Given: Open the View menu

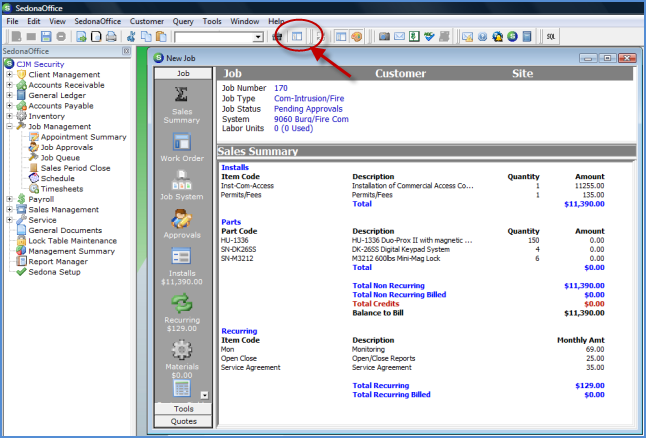Looking at the screenshot, I should (x=57, y=21).
